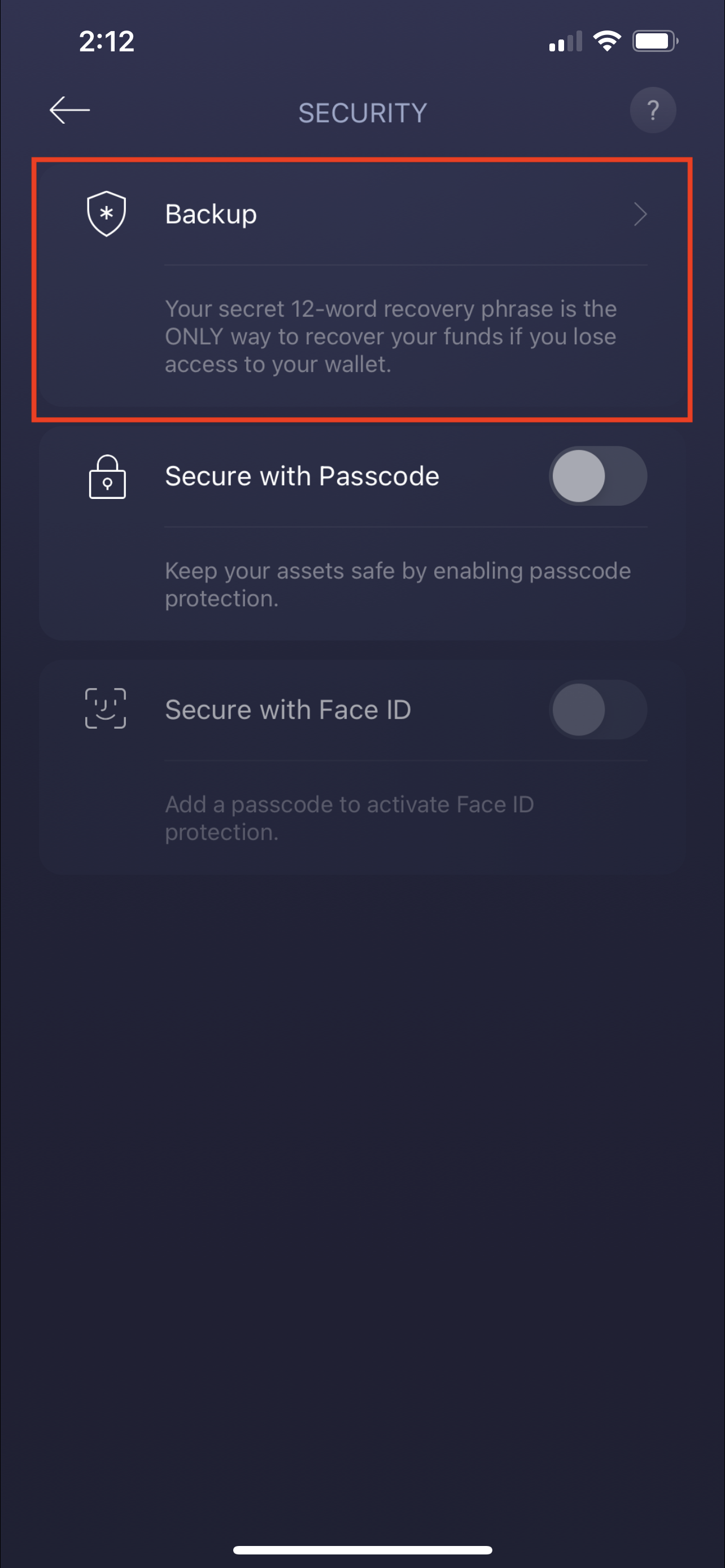
Task: Open the Backup menu item
Action: coord(211,214)
